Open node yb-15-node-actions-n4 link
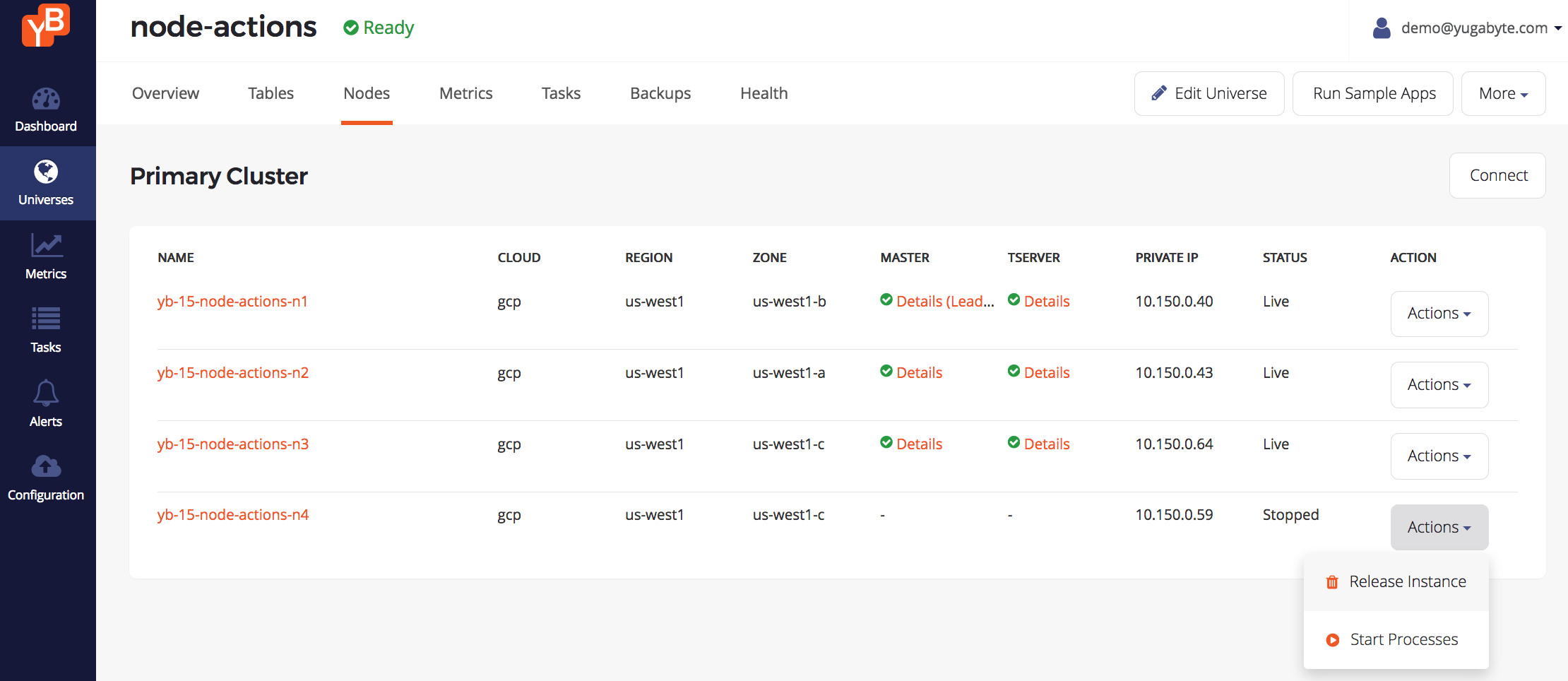Screen dimensions: 1568x681 (233, 515)
